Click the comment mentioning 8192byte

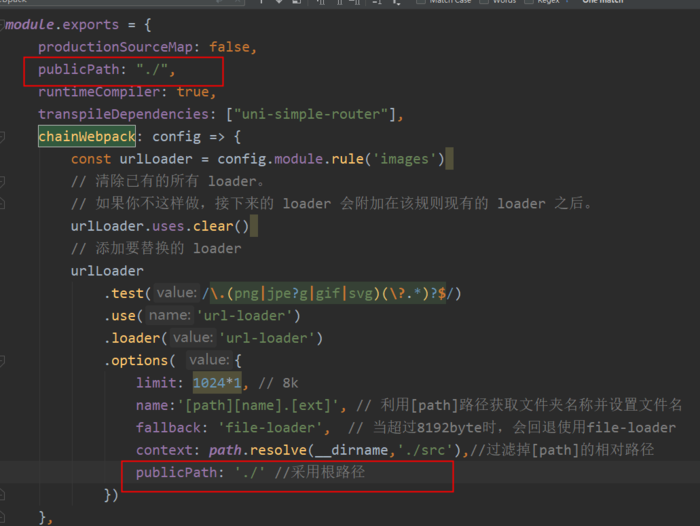click(x=512, y=427)
